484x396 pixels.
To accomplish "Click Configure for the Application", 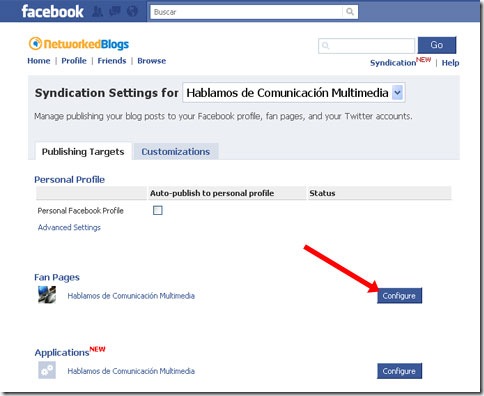I will (x=399, y=371).
